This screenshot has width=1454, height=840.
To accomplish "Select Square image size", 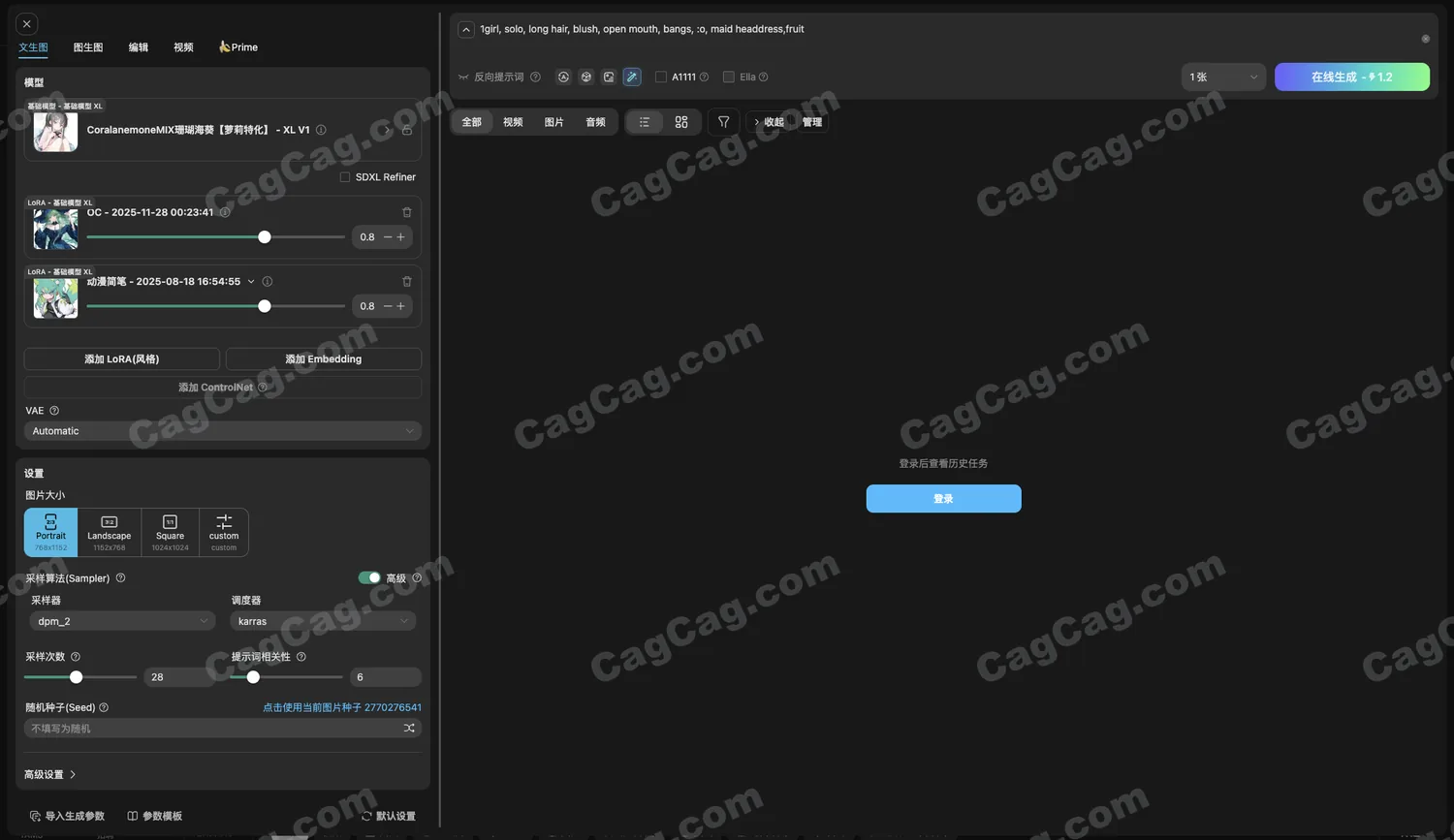I will pos(170,533).
